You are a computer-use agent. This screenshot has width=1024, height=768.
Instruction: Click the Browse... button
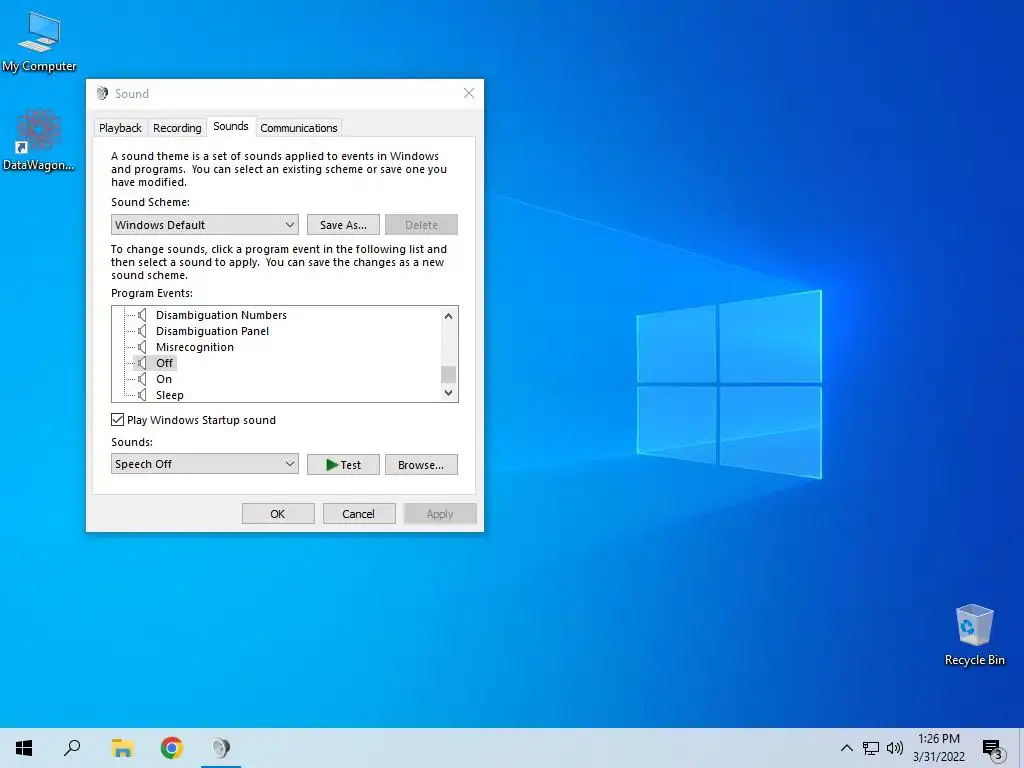click(x=421, y=465)
